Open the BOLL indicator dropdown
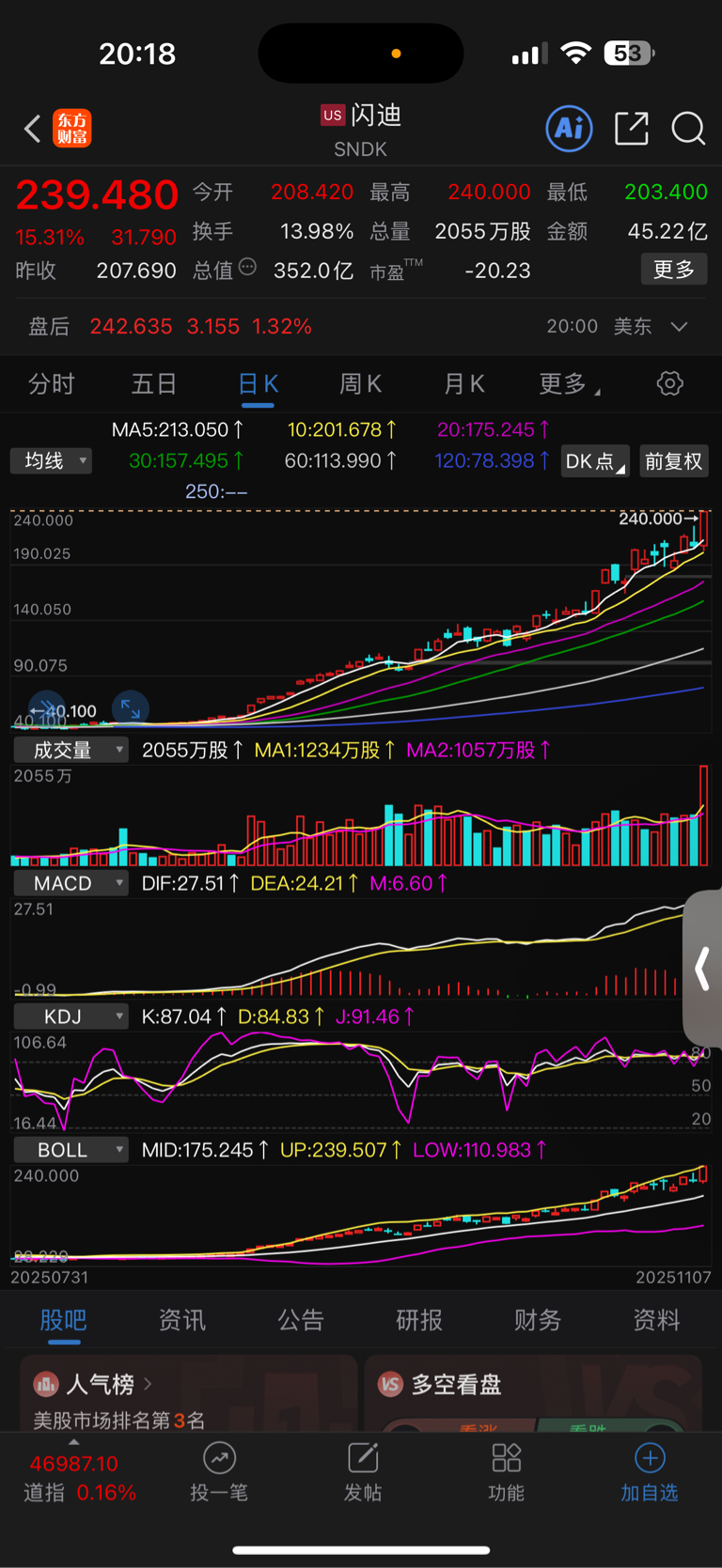The image size is (722, 1568). tap(71, 1150)
